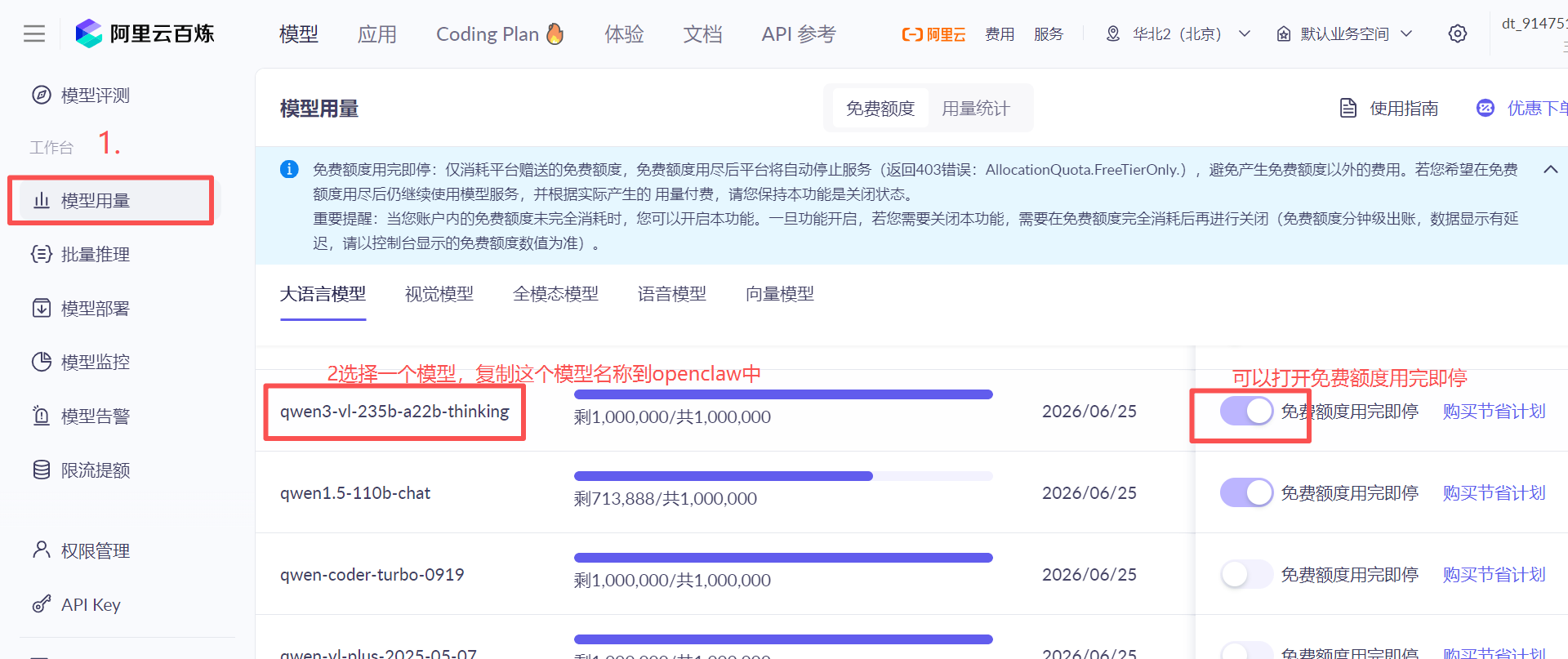The height and width of the screenshot is (659, 1568).
Task: Click the 费用 link in header
Action: [x=1000, y=34]
